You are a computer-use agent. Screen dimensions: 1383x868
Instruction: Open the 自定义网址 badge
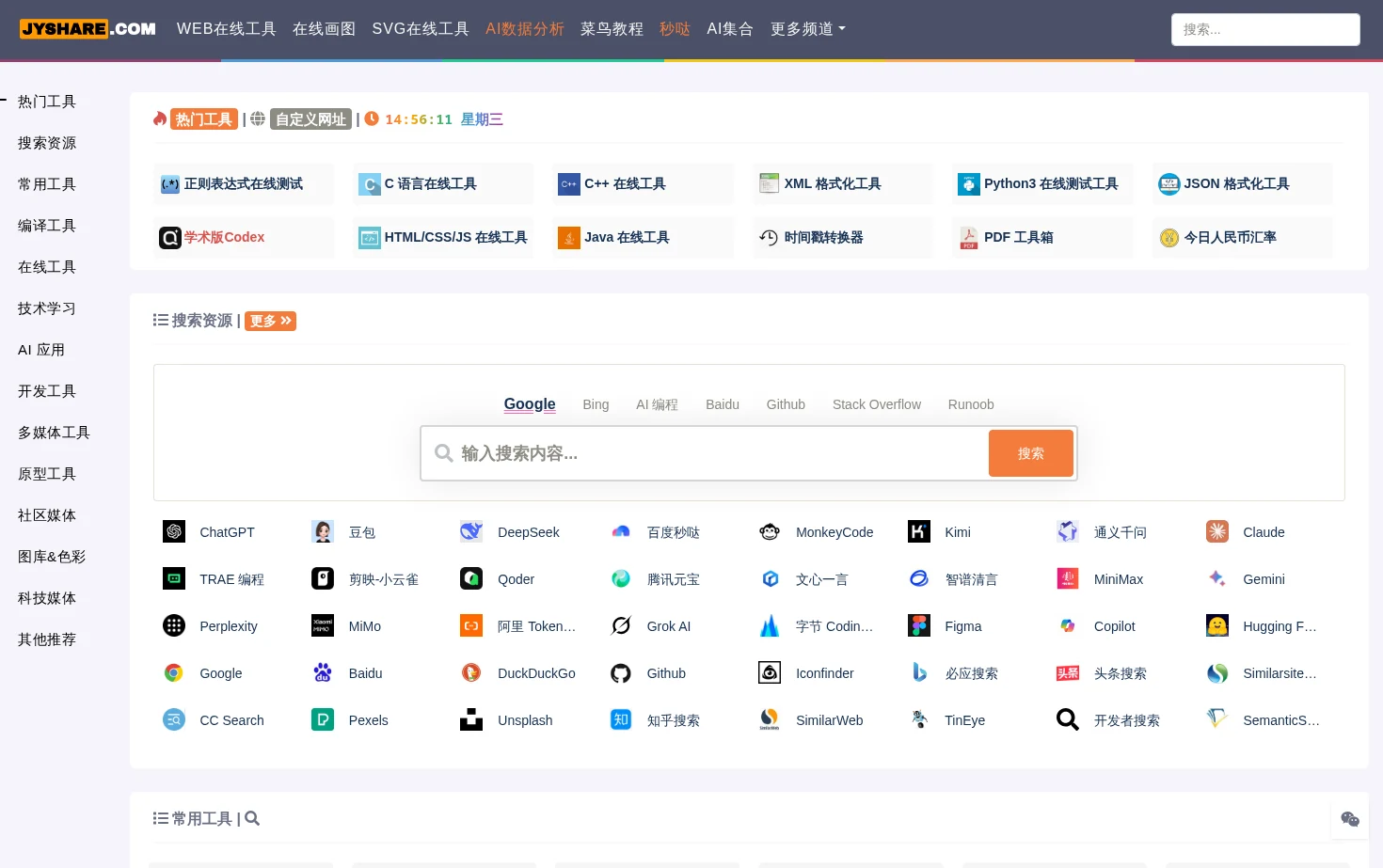tap(310, 119)
